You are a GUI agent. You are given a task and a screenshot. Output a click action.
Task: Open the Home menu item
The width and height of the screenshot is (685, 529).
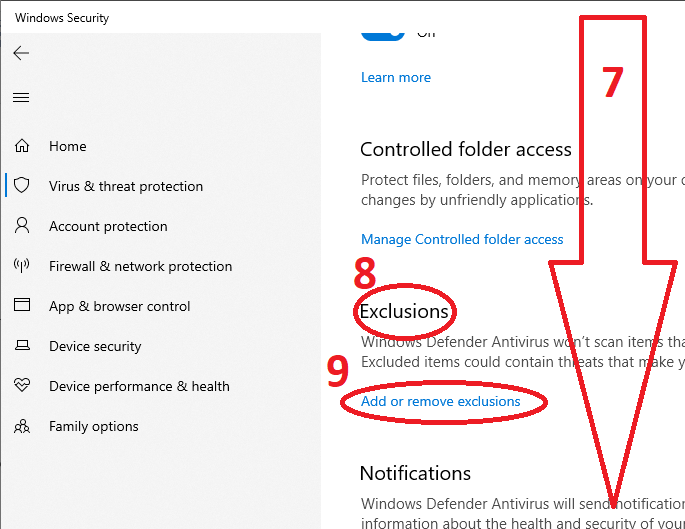68,146
